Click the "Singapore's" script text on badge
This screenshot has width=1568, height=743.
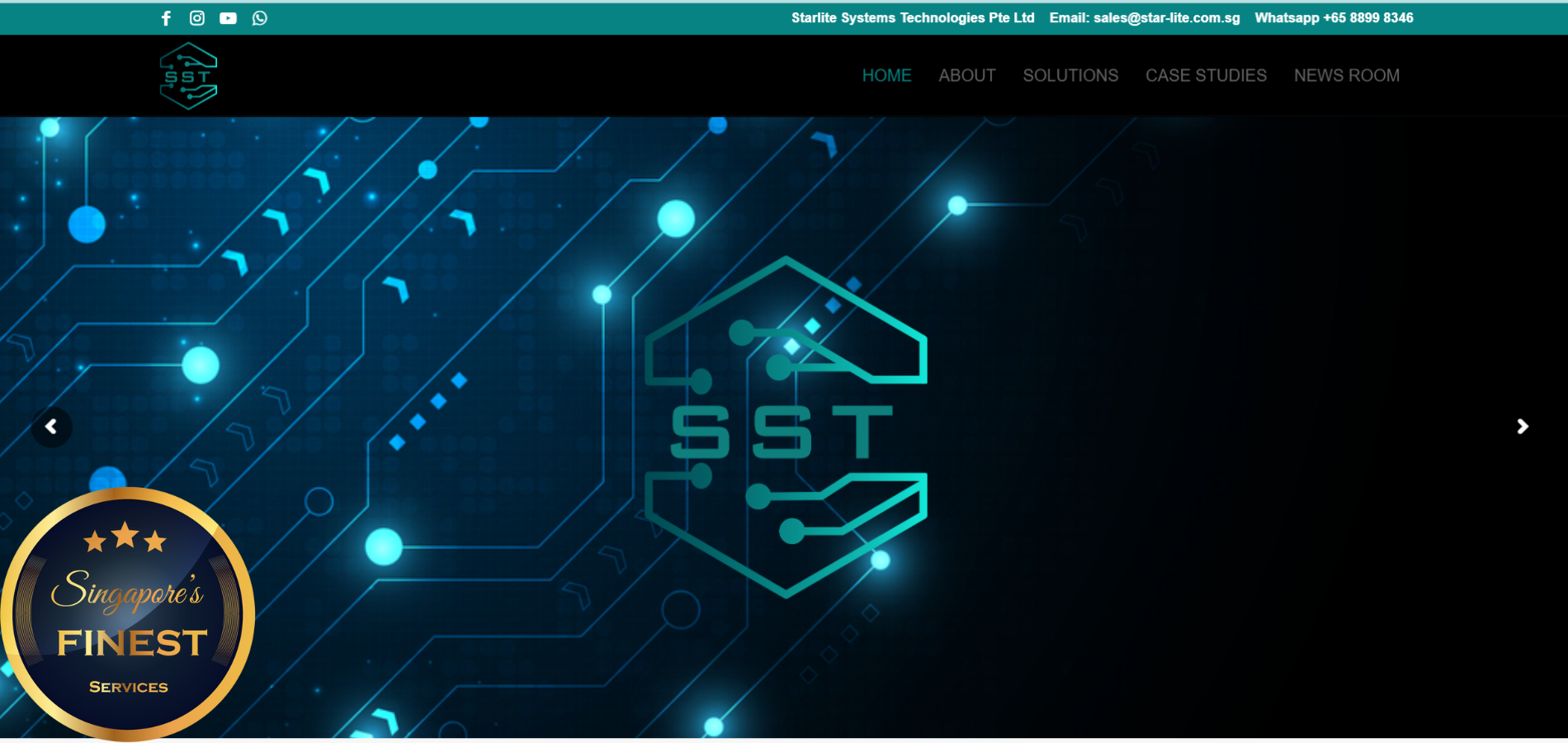click(x=126, y=591)
